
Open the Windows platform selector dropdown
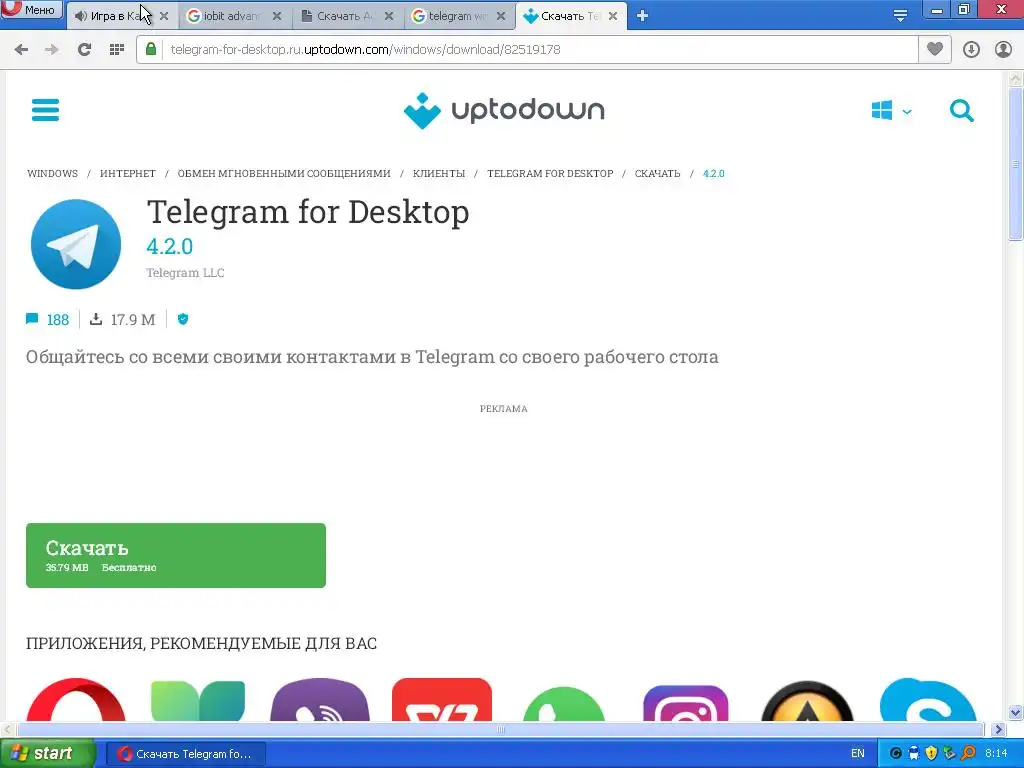click(x=891, y=110)
